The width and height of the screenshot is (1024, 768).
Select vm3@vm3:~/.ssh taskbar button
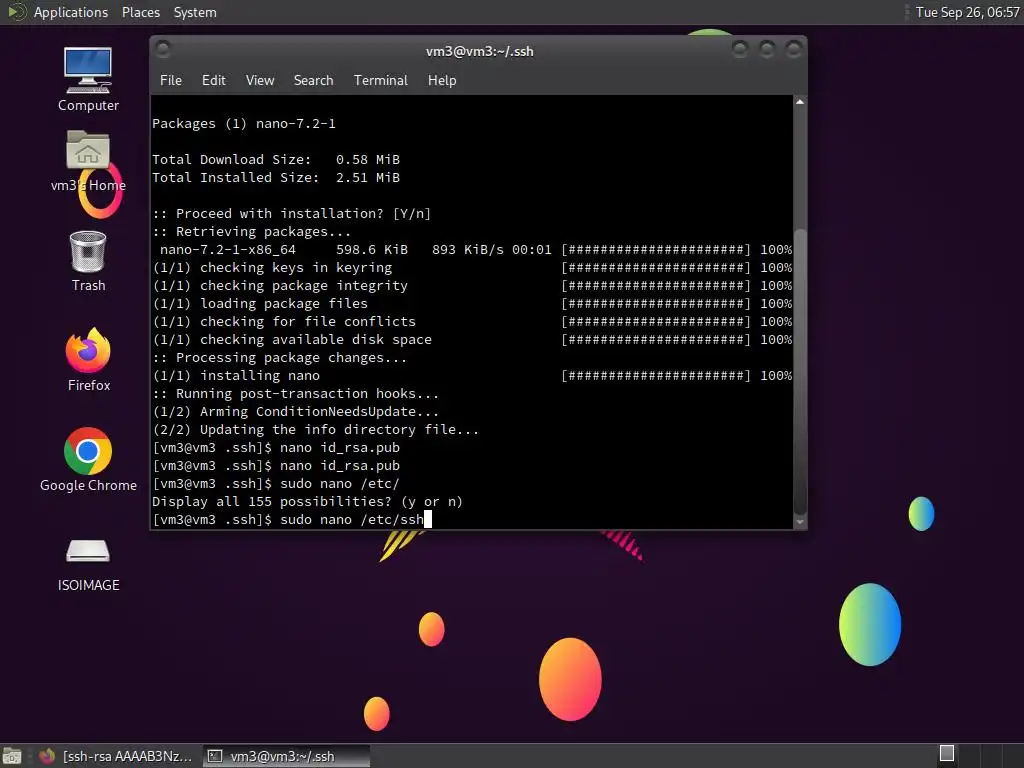(286, 756)
